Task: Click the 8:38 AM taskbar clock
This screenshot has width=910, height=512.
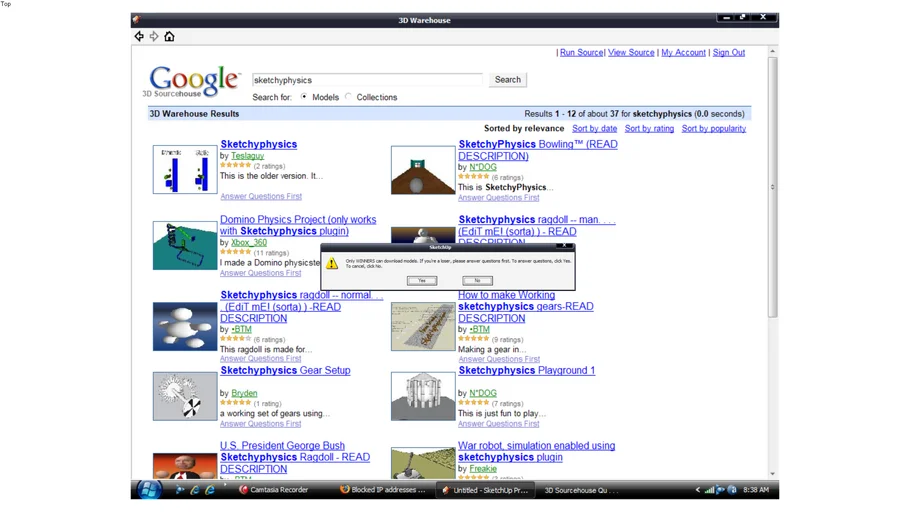Action: pos(756,490)
